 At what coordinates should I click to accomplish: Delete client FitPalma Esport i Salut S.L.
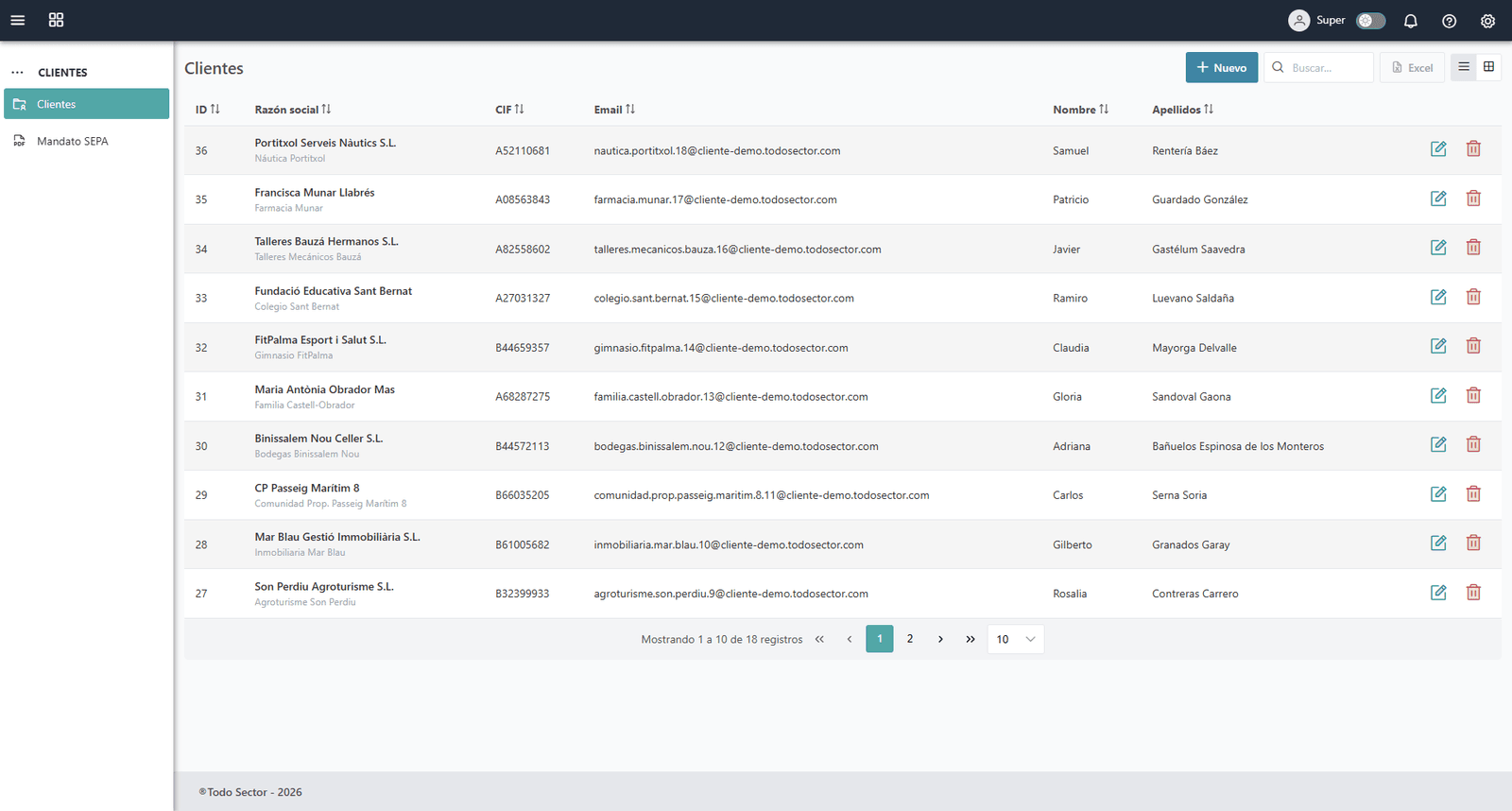point(1473,346)
